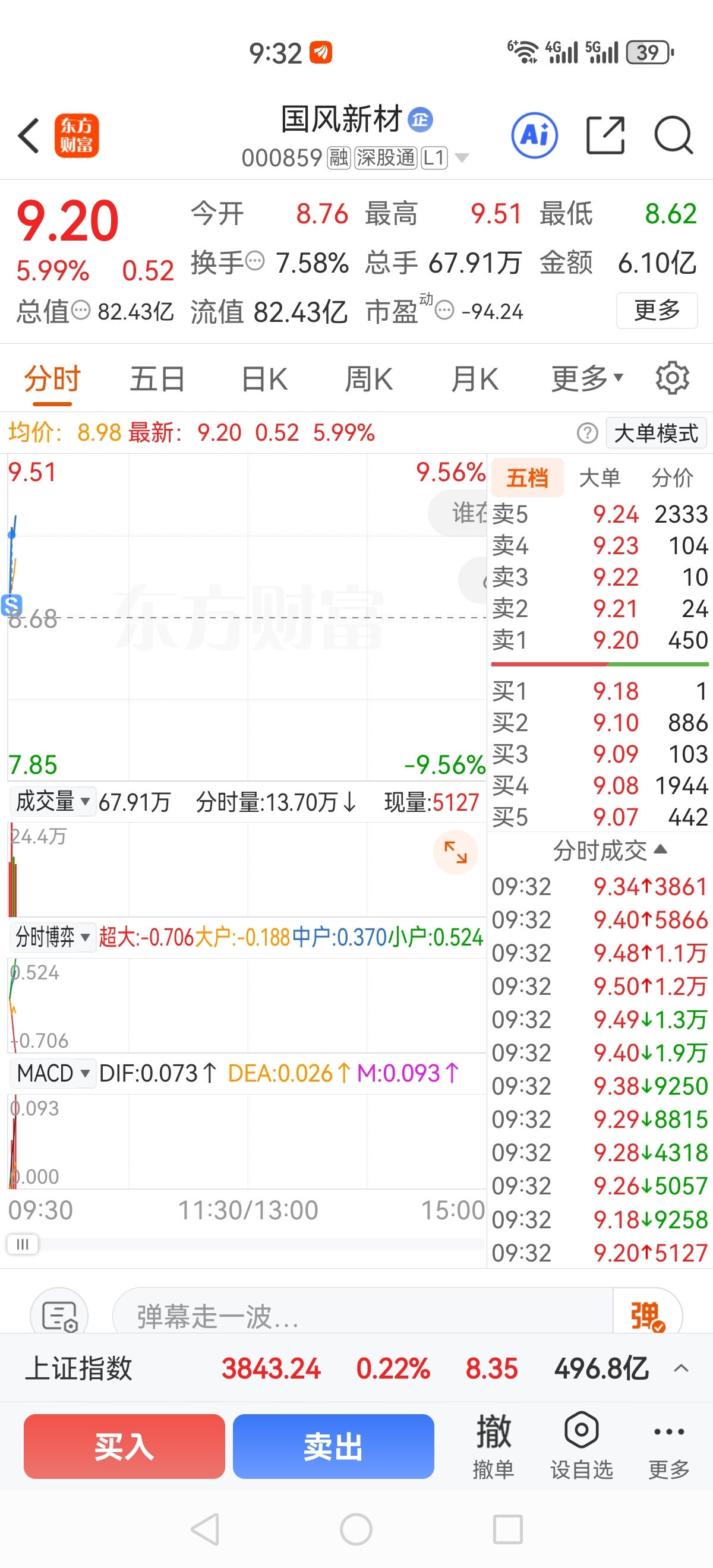Select the 分时 chart tab
This screenshot has height=1568, width=713.
coord(52,378)
